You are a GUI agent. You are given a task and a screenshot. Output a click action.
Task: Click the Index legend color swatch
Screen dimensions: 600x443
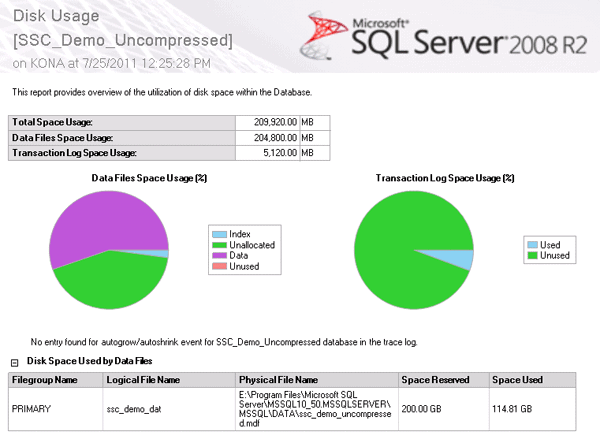(219, 234)
